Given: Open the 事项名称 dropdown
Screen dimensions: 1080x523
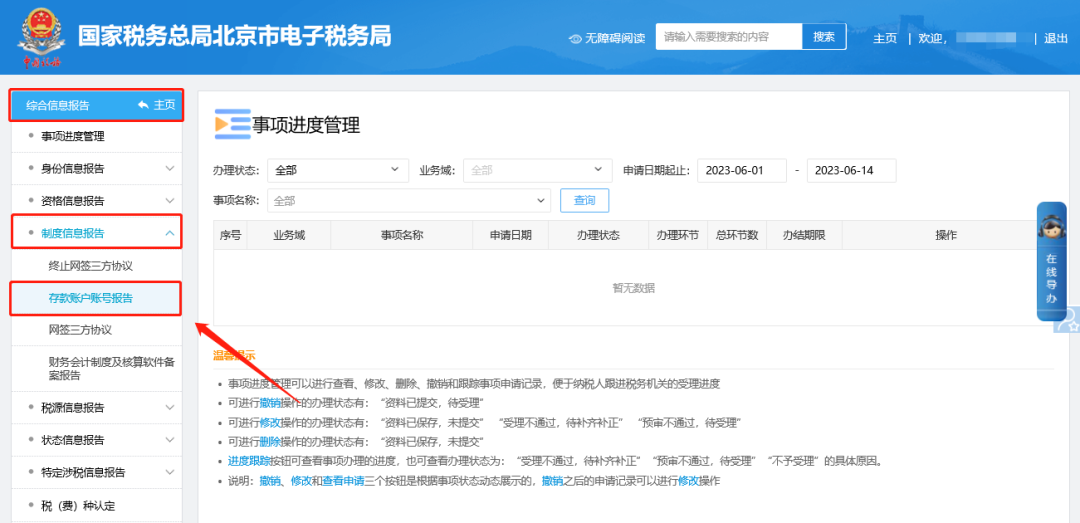Looking at the screenshot, I should pyautogui.click(x=410, y=201).
